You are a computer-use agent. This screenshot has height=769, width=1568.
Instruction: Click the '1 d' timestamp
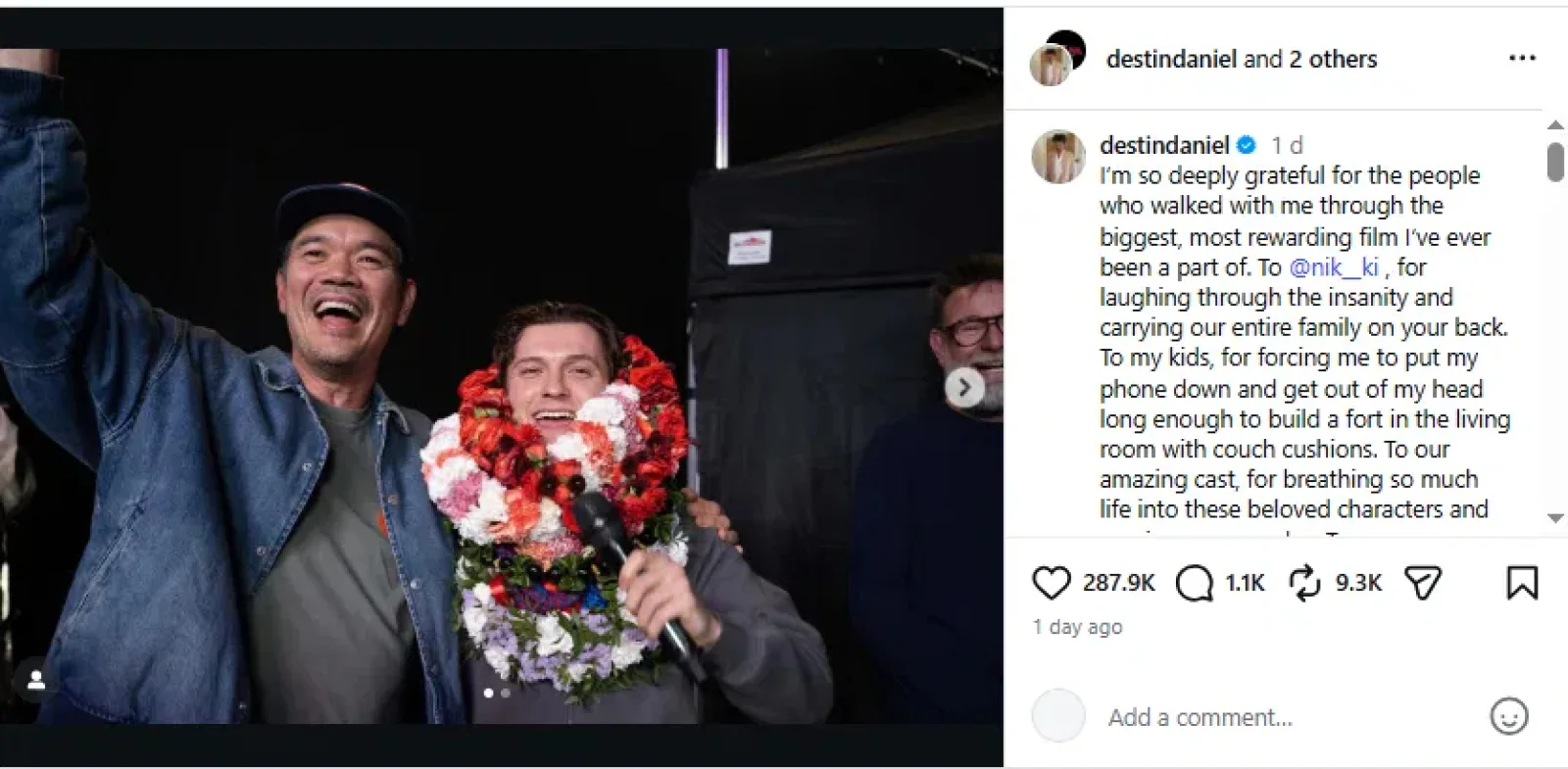pyautogui.click(x=1285, y=144)
